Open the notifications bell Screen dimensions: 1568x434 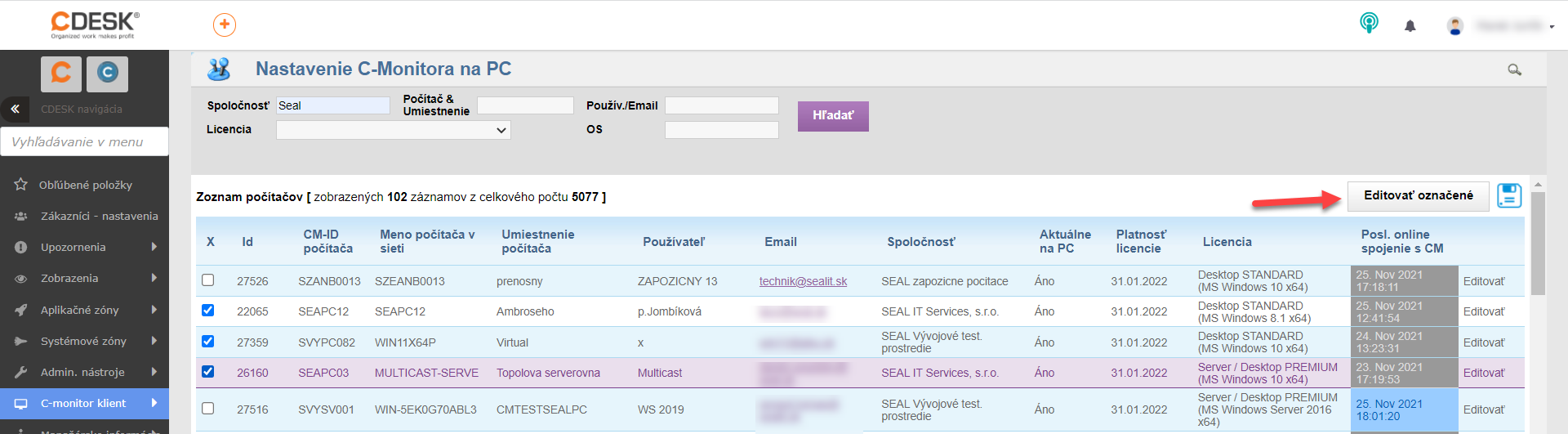(1410, 26)
